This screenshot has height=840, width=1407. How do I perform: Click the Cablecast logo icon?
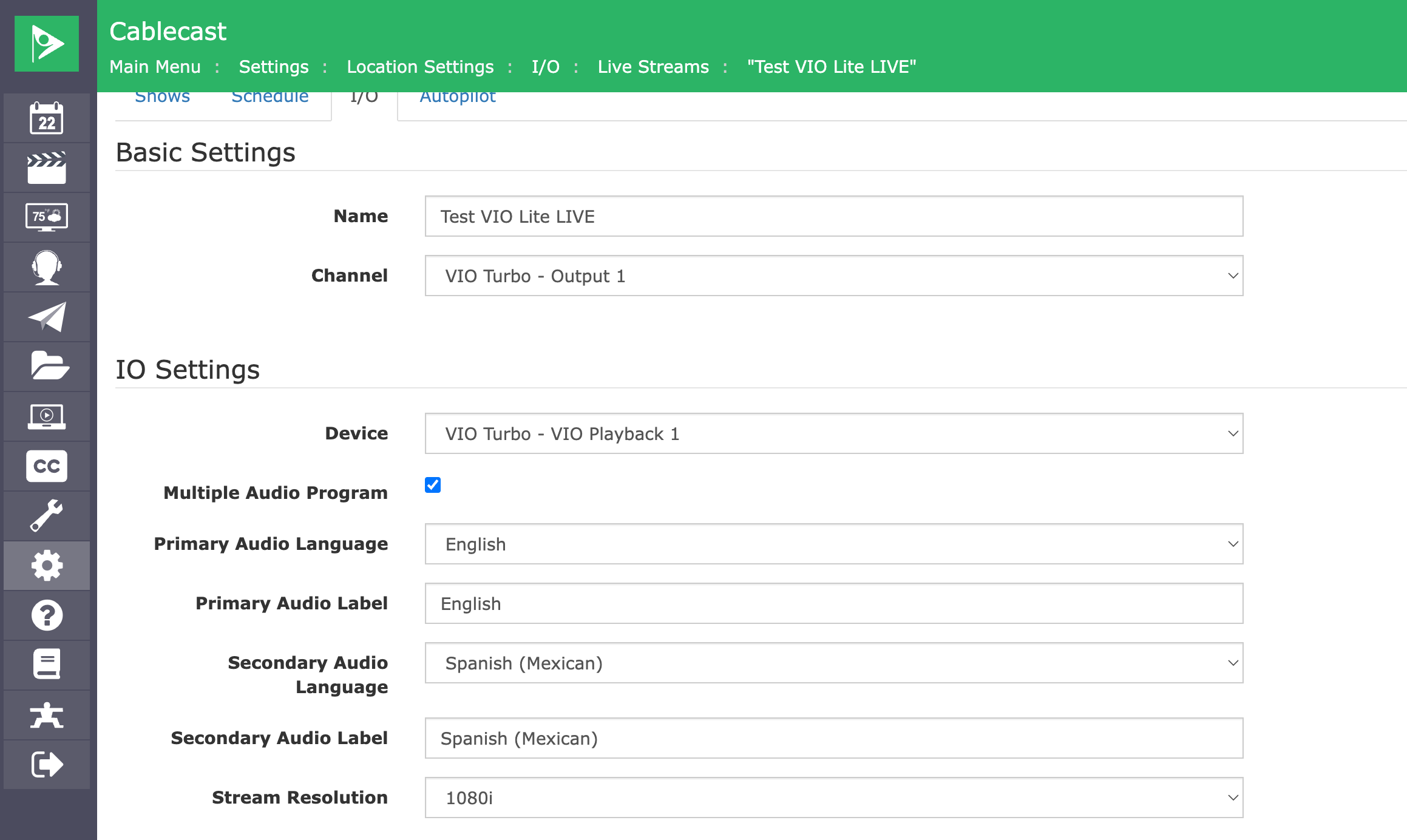click(x=47, y=44)
